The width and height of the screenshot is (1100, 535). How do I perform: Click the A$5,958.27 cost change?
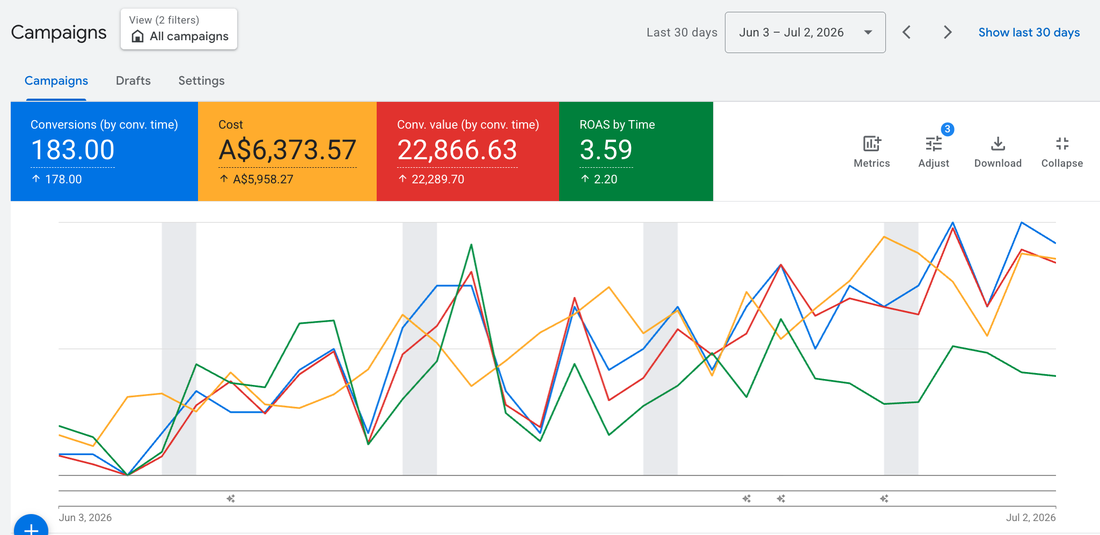coord(265,180)
